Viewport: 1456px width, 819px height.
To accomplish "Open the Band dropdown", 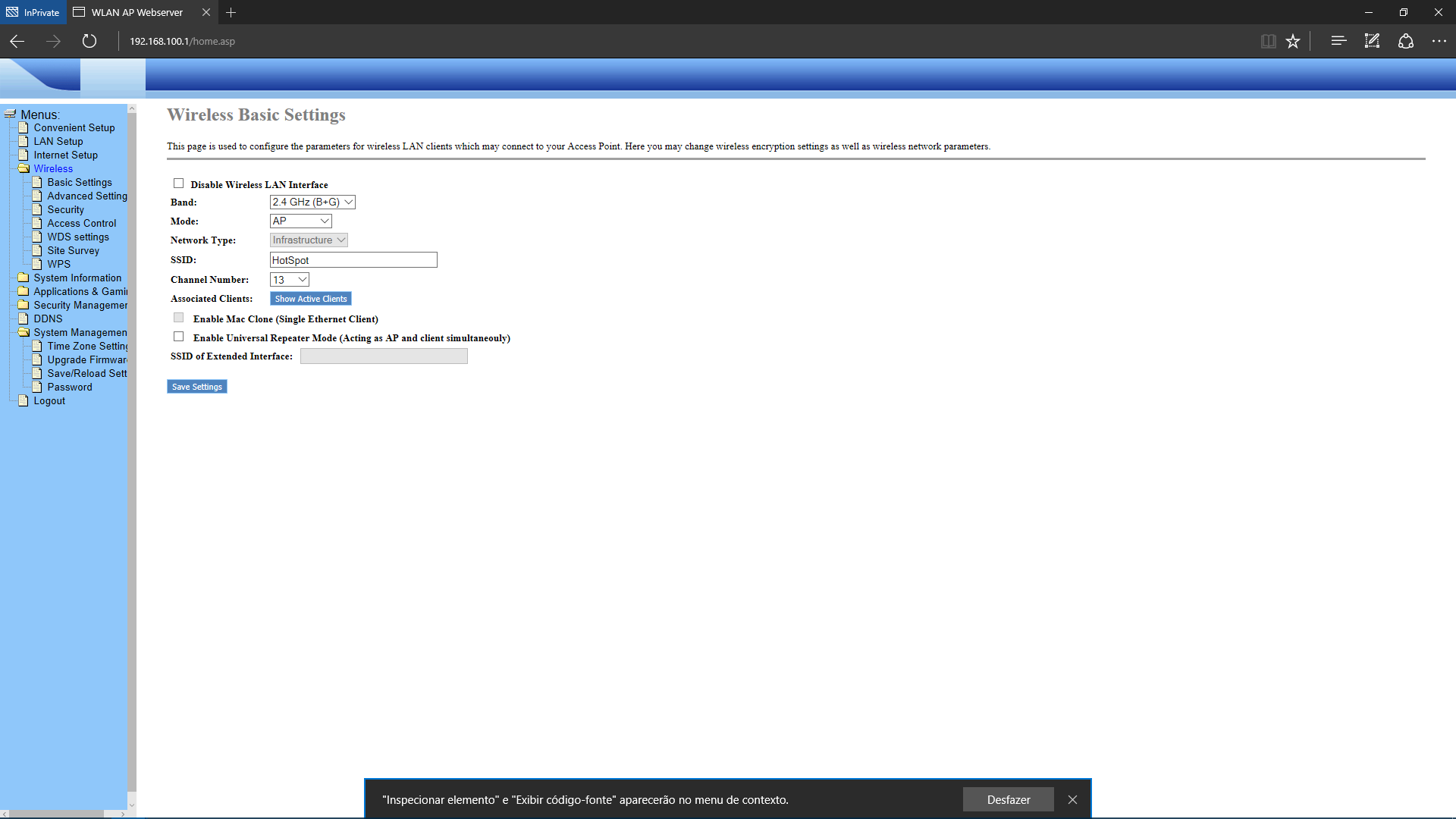I will click(x=312, y=202).
